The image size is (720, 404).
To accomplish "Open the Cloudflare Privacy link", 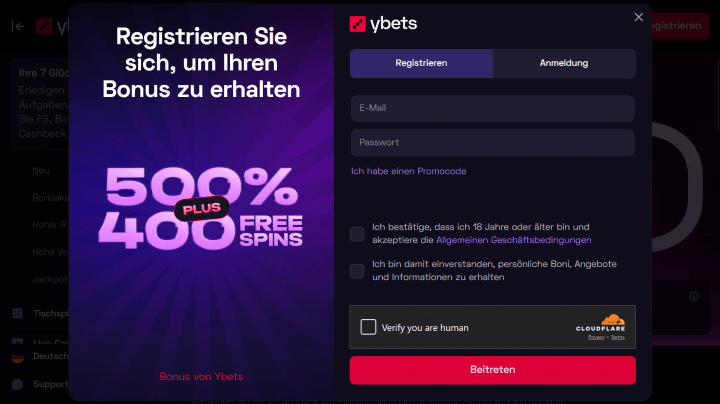I will 596,338.
